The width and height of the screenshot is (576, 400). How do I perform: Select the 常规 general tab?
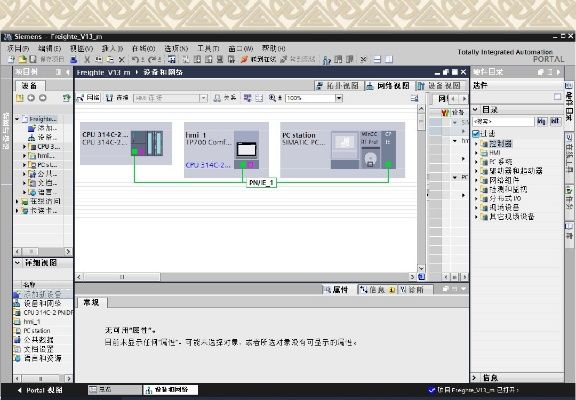click(x=92, y=303)
